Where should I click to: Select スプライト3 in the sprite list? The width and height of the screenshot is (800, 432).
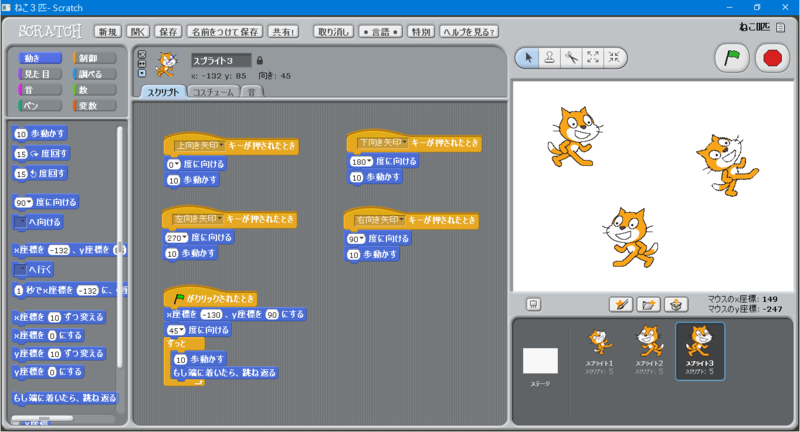coord(699,351)
